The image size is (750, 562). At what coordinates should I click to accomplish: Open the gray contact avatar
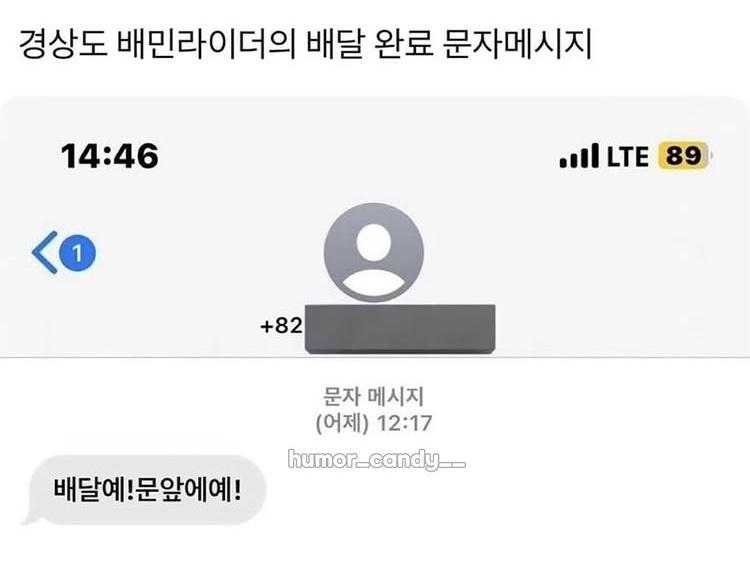[x=374, y=253]
